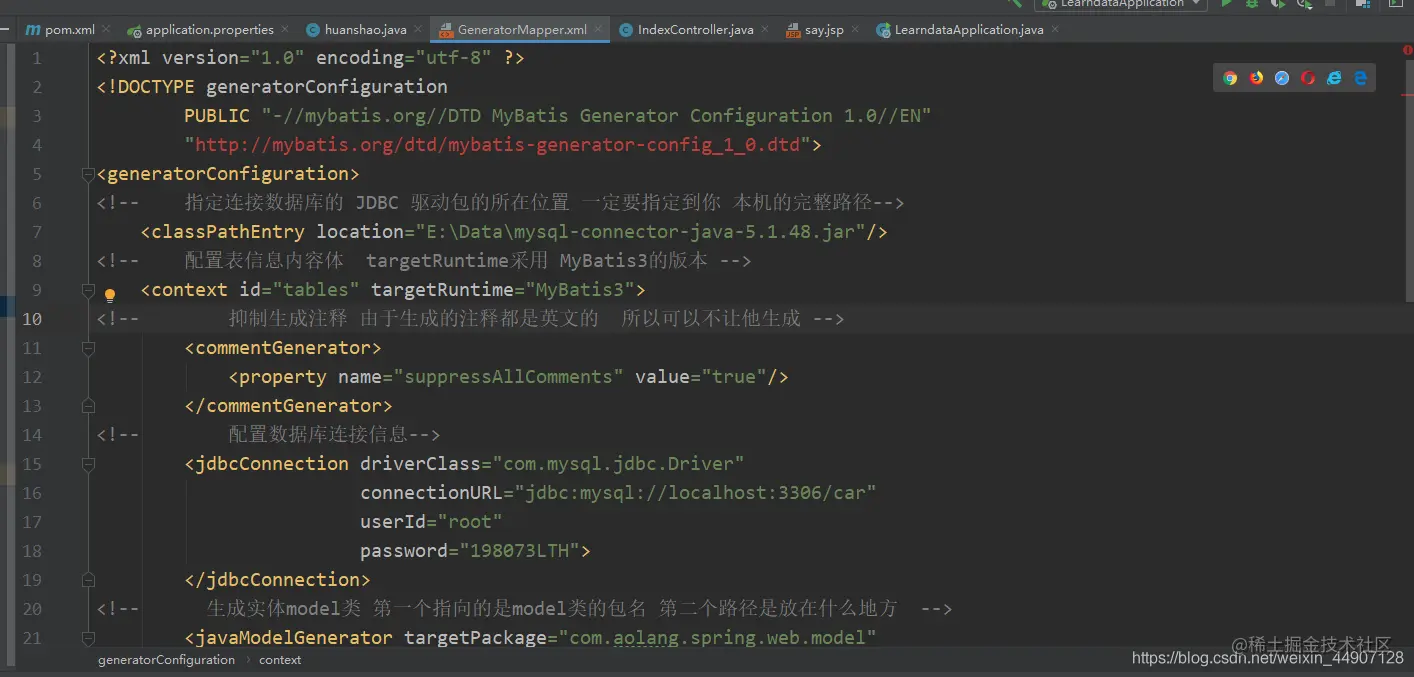This screenshot has width=1414, height=677.
Task: Click the password attribute value
Action: (519, 551)
